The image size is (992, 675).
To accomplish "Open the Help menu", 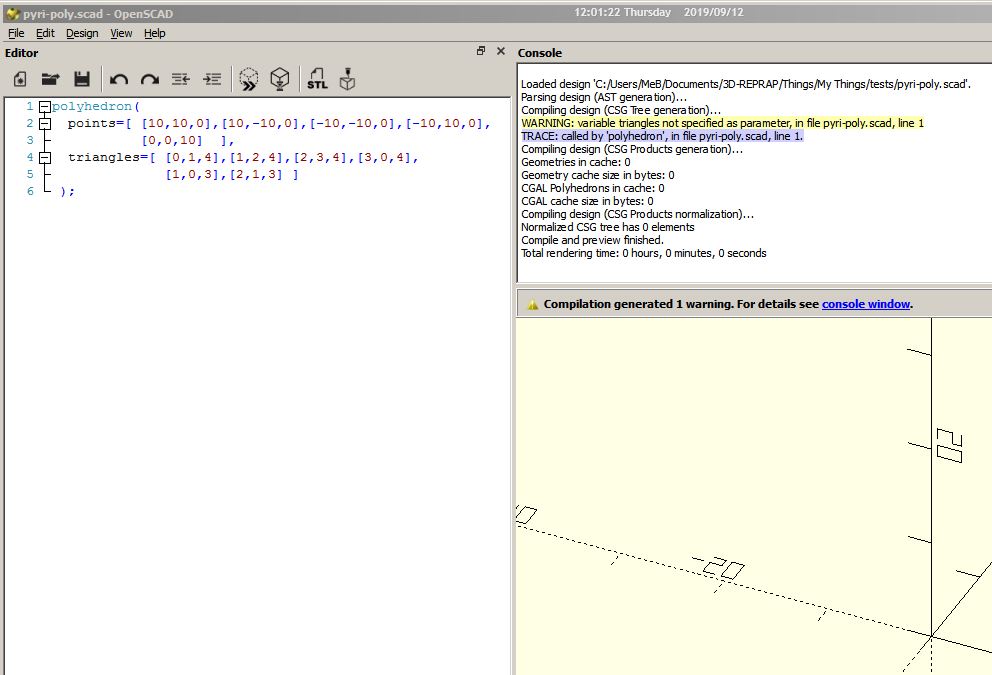I will (x=154, y=33).
